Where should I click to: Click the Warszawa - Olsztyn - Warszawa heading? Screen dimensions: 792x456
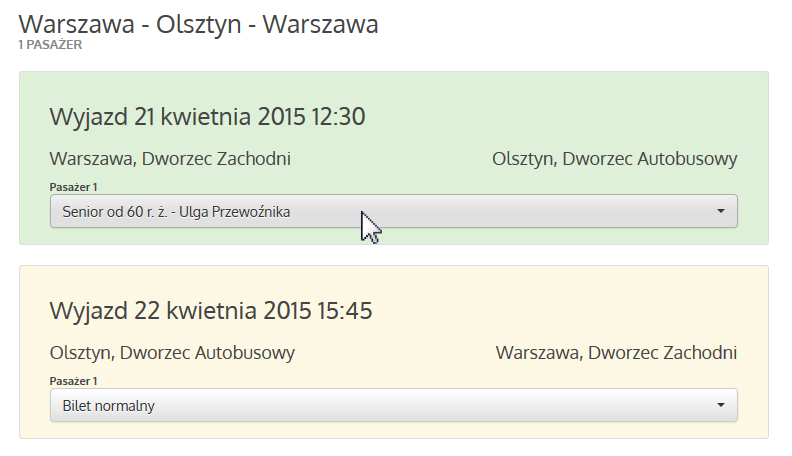pyautogui.click(x=199, y=24)
